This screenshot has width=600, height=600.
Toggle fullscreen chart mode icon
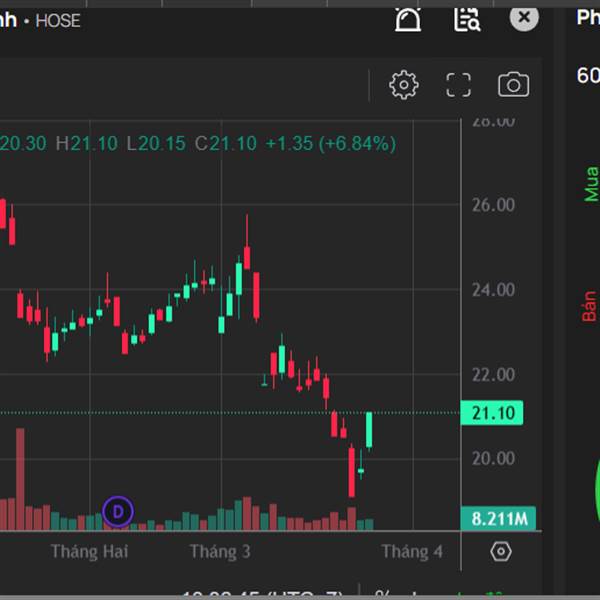click(x=458, y=85)
